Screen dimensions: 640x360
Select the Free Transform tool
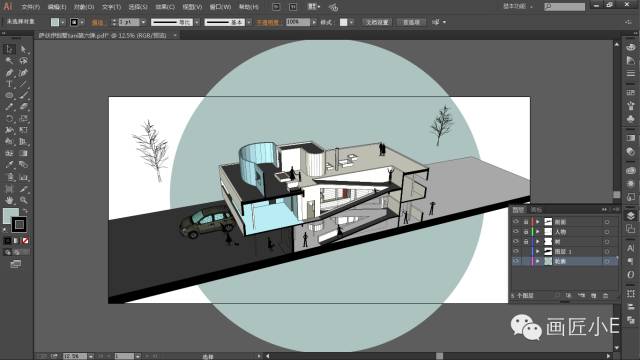tap(23, 130)
